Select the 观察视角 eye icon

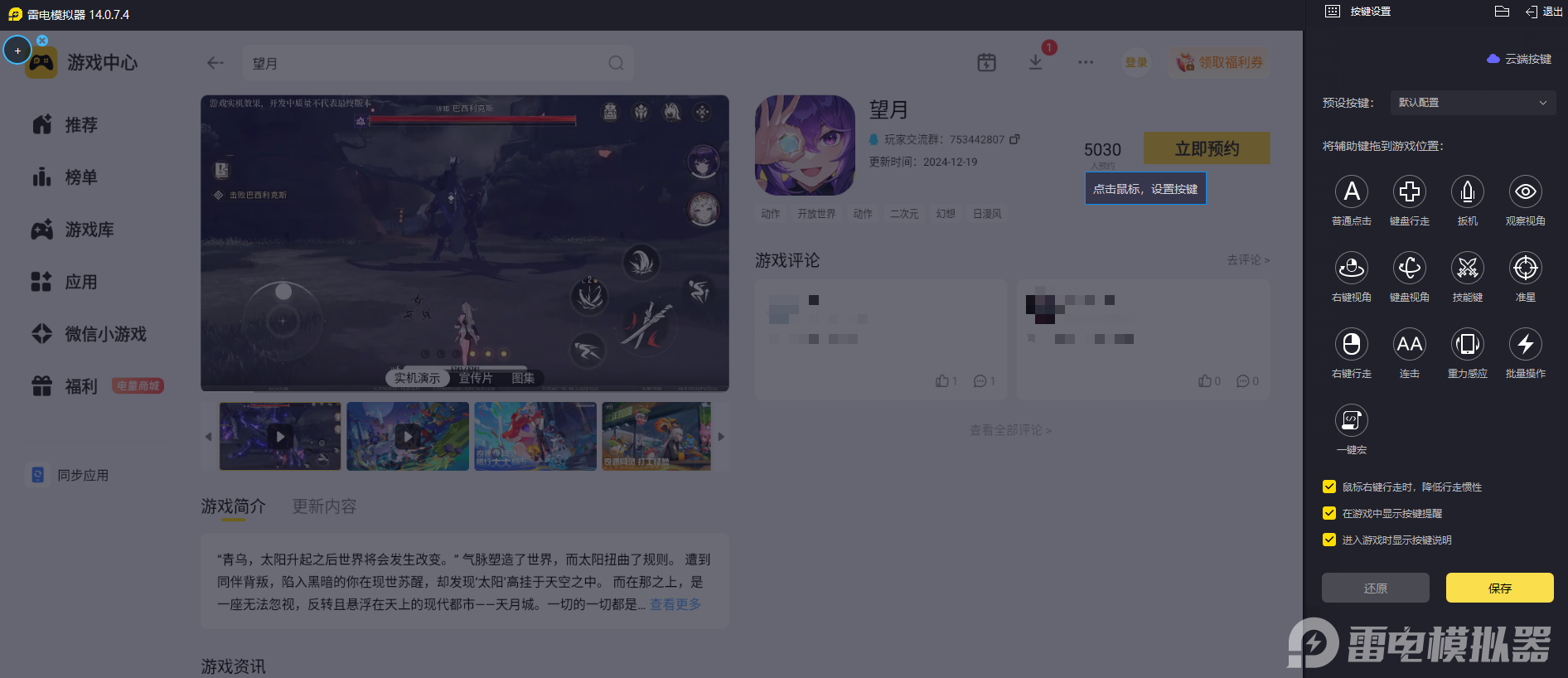pyautogui.click(x=1526, y=191)
